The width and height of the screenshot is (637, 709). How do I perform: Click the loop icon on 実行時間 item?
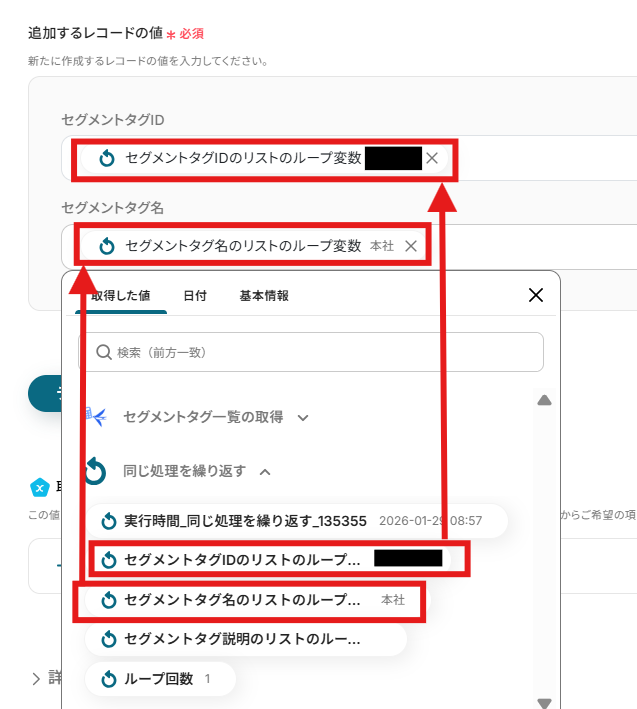(110, 521)
